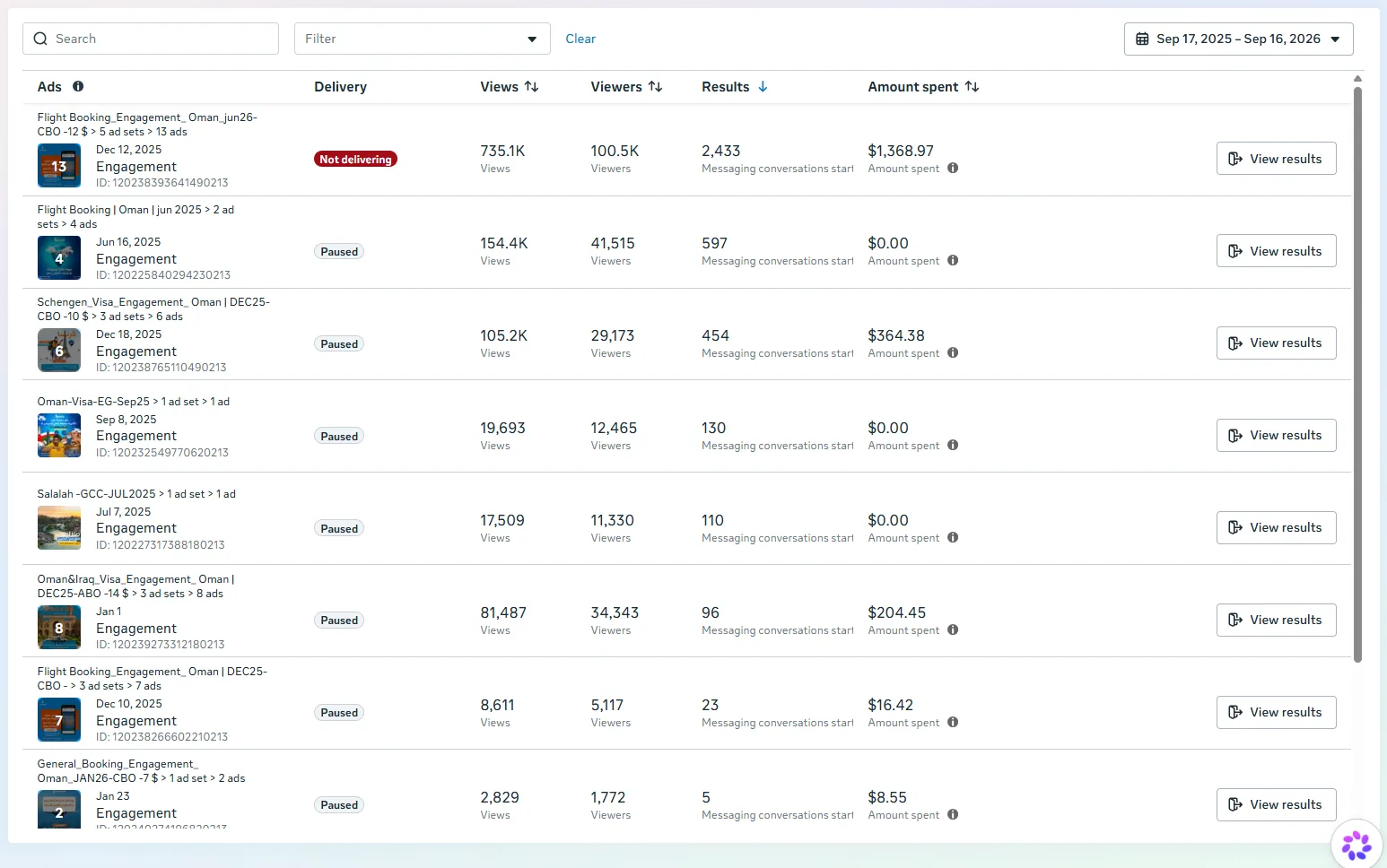This screenshot has width=1387, height=868.
Task: View results for Oman&Iraq Visa Engagement campaign
Action: tap(1276, 620)
